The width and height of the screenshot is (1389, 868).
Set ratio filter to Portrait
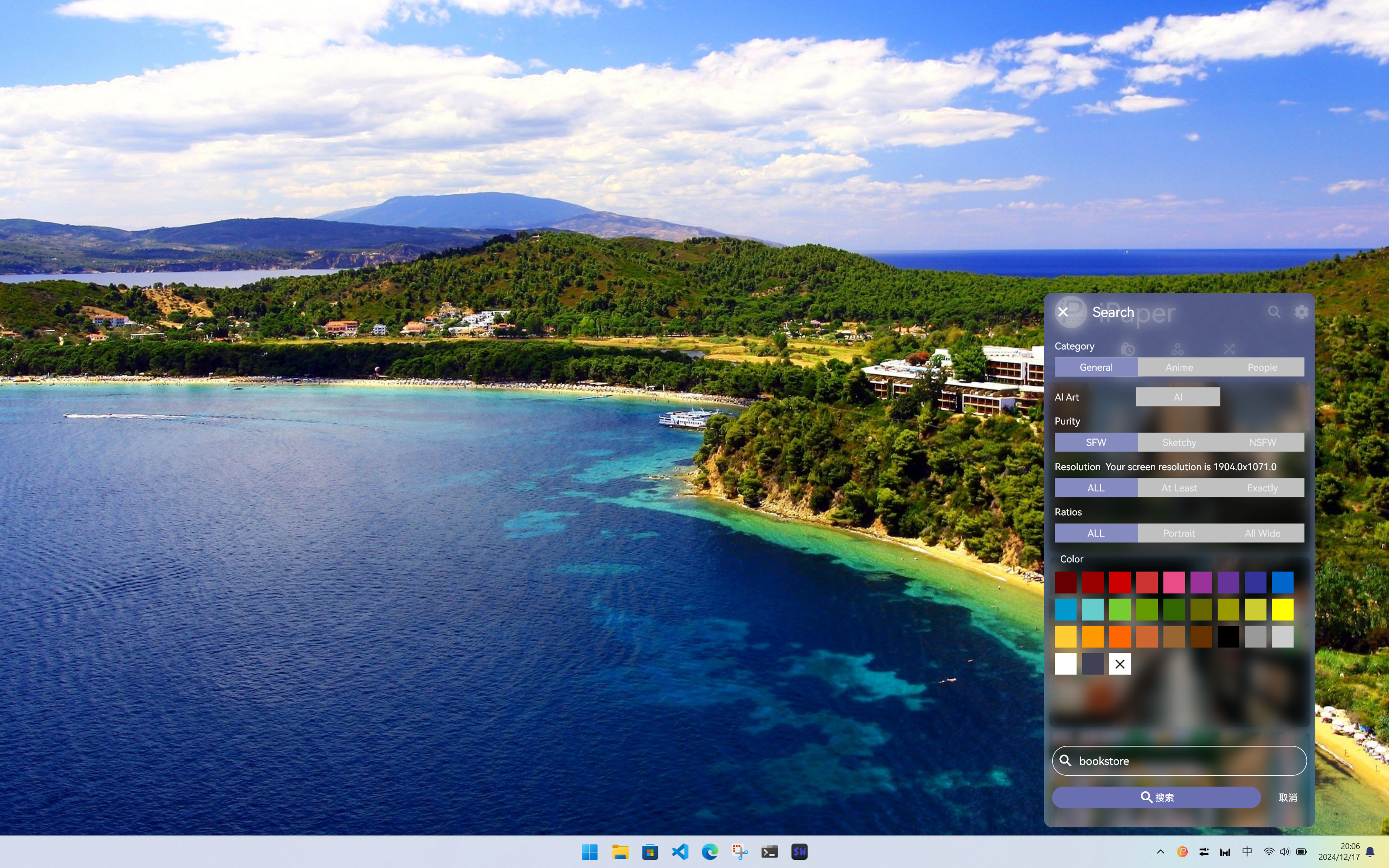(1179, 533)
